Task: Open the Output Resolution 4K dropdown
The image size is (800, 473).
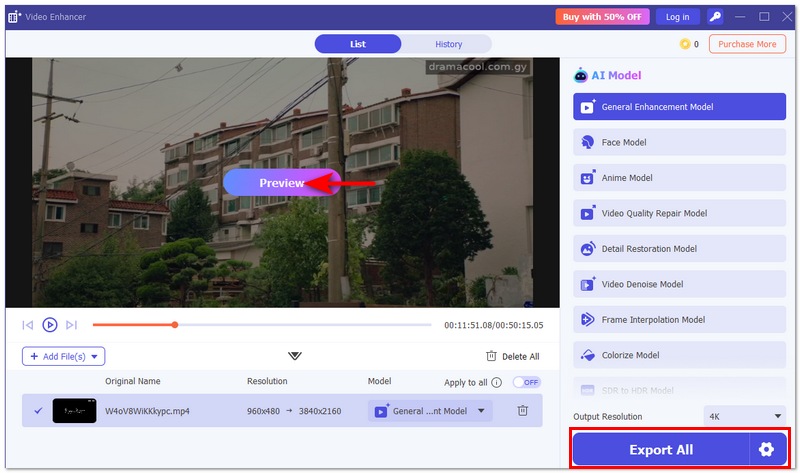Action: (x=744, y=416)
